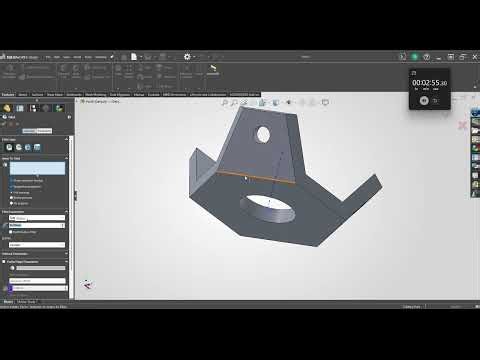480x360 pixels.
Task: Click the highlighted orange edge on model
Action: coord(256,177)
